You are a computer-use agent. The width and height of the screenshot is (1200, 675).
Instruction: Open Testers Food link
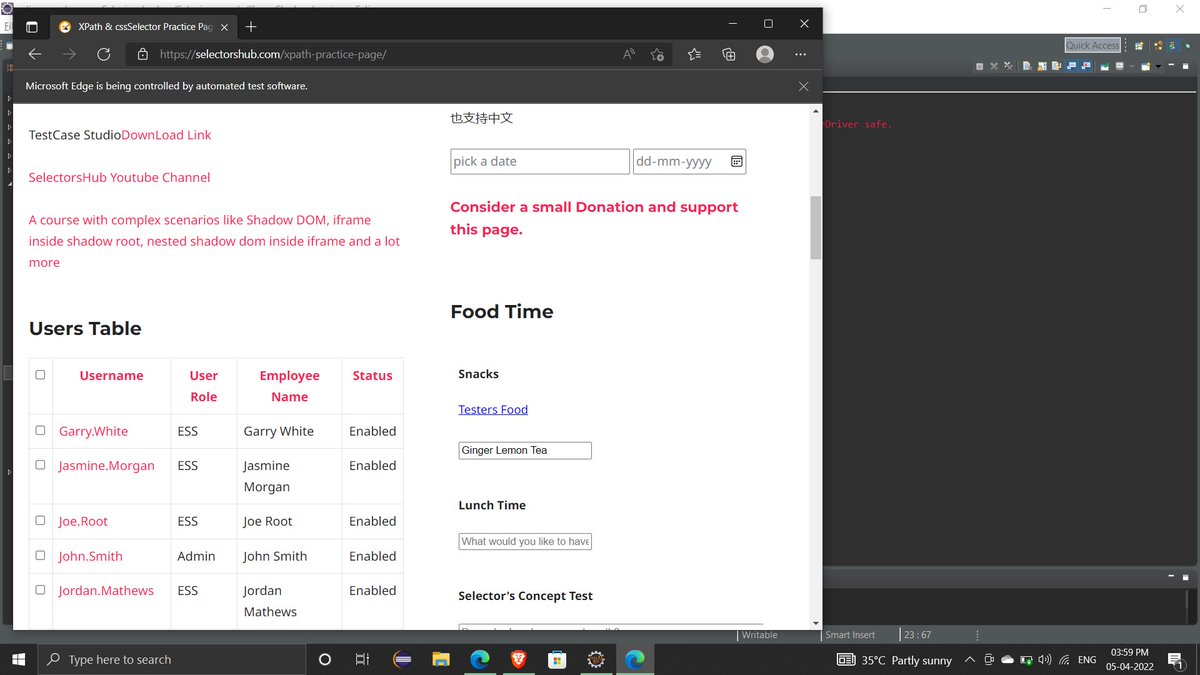click(493, 409)
